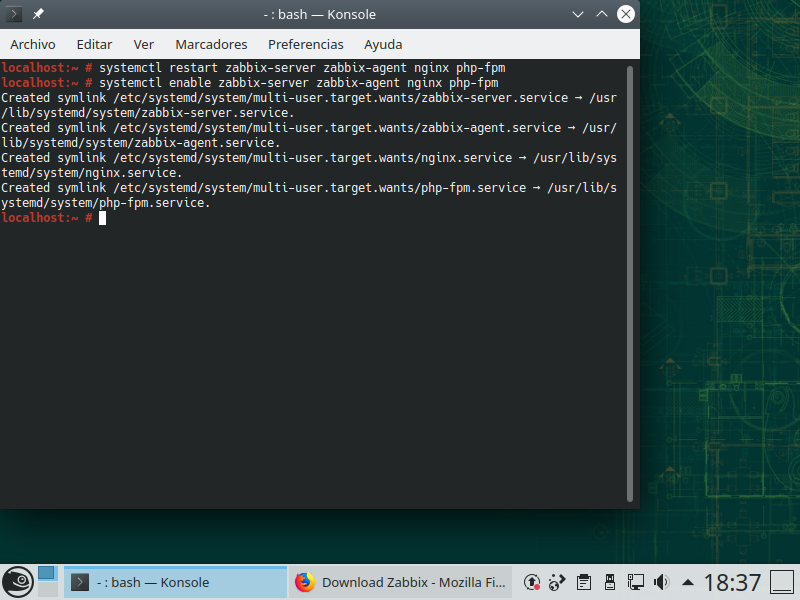Click the 18:37 digital clock

pos(732,582)
